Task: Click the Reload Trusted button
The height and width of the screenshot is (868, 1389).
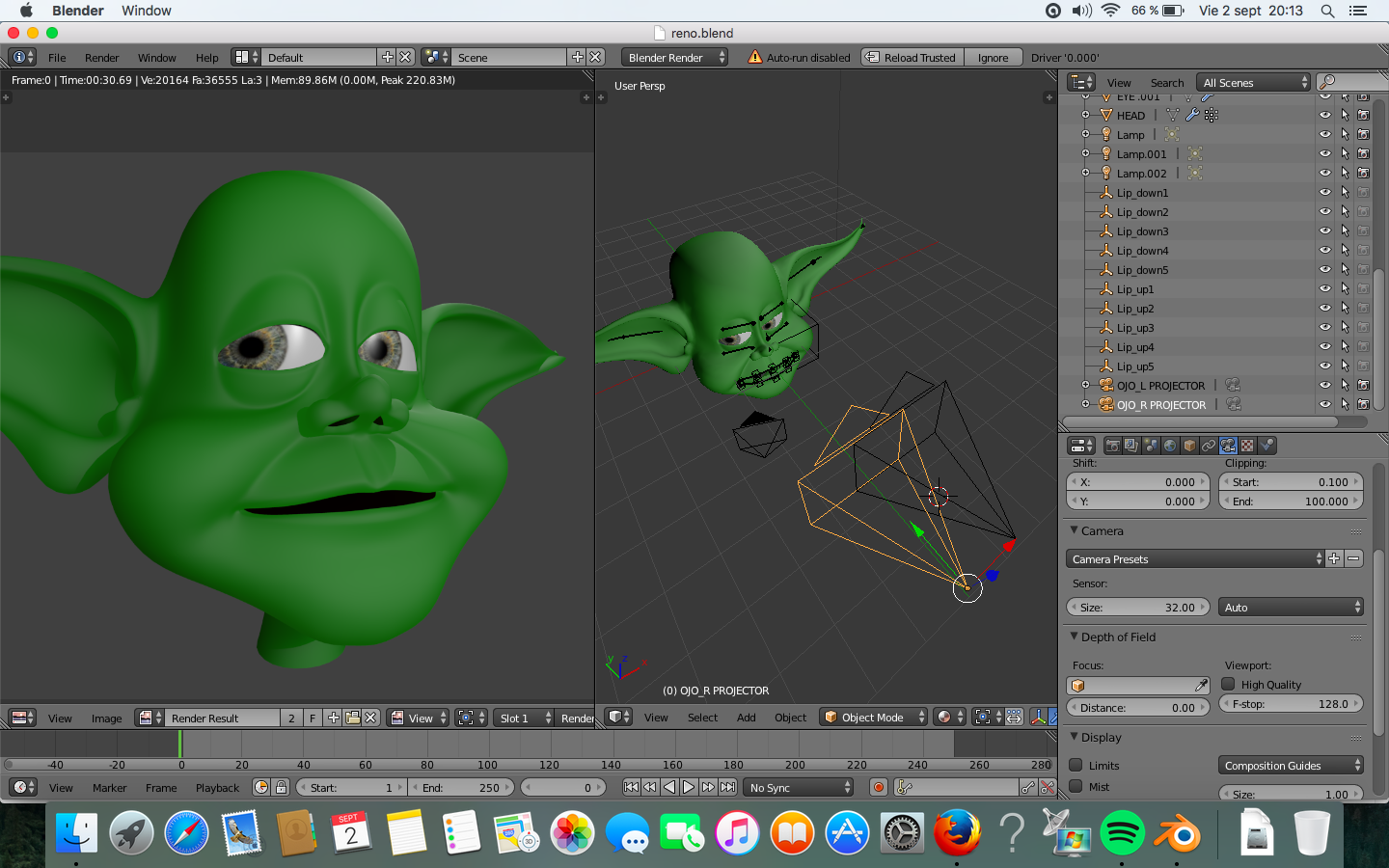Action: (x=912, y=57)
